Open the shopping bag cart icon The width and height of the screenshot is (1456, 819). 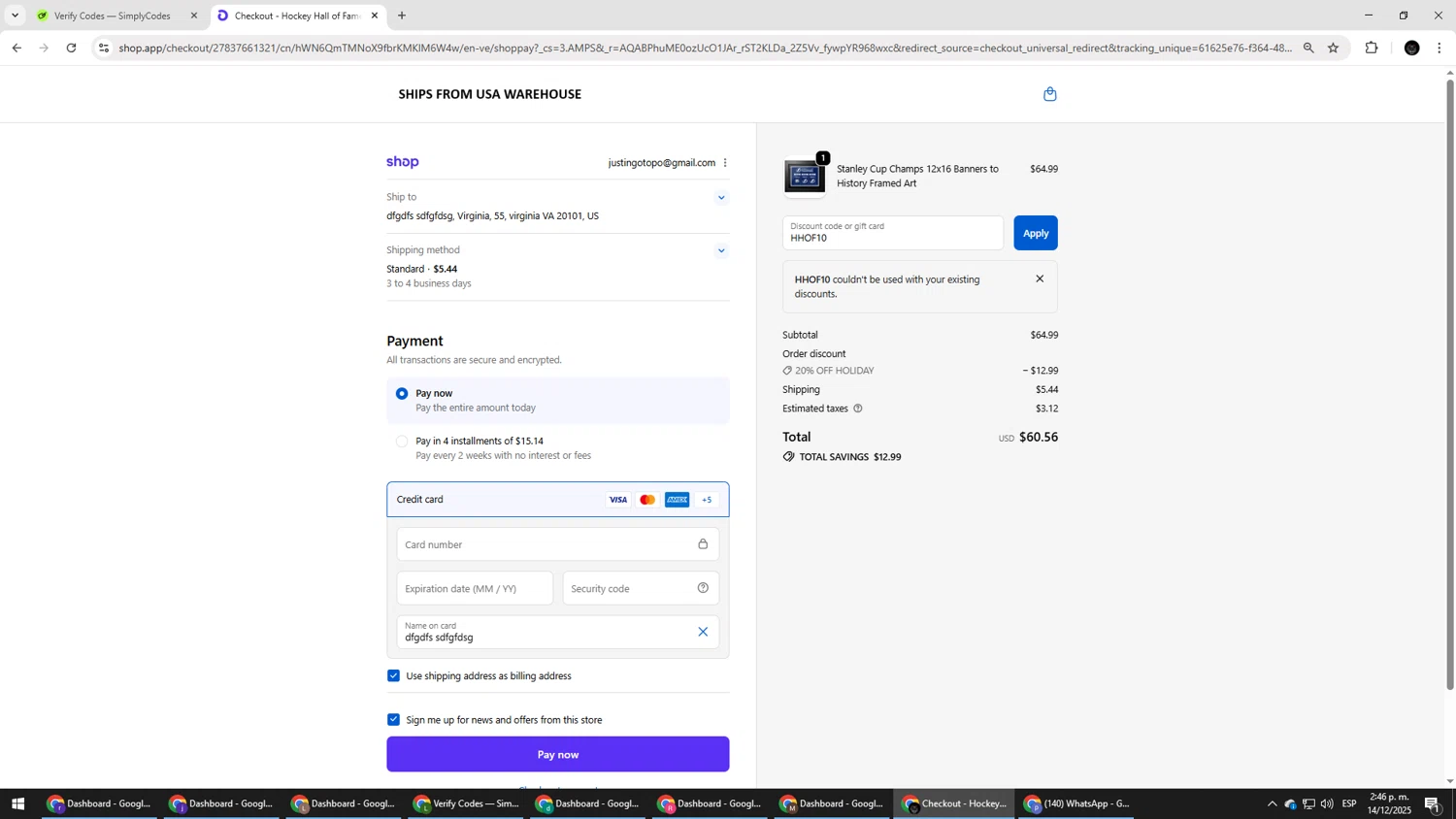tap(1049, 94)
